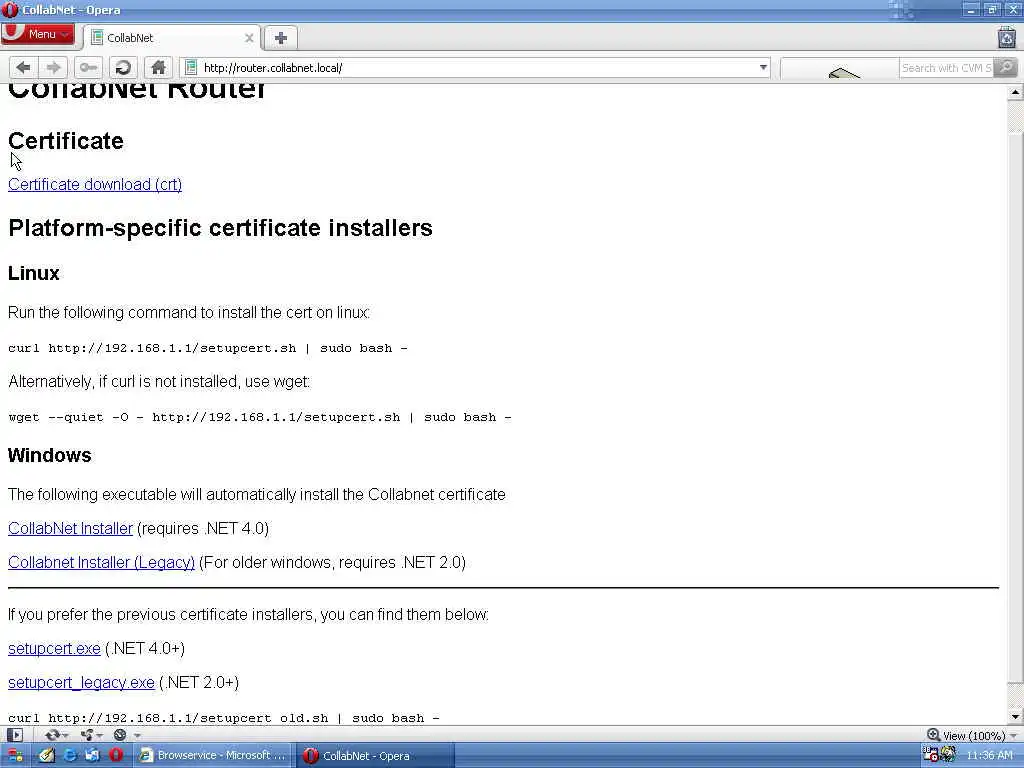This screenshot has height=768, width=1024.
Task: Open the Collabnet Installer (Legacy) link
Action: (x=101, y=562)
